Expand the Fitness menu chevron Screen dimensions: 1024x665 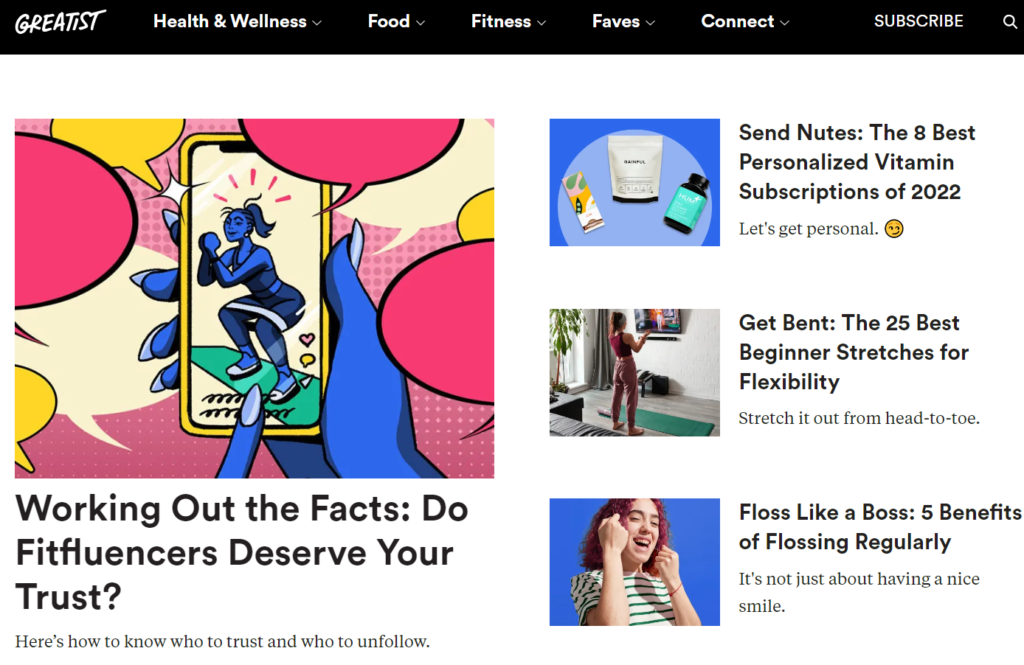[x=541, y=22]
